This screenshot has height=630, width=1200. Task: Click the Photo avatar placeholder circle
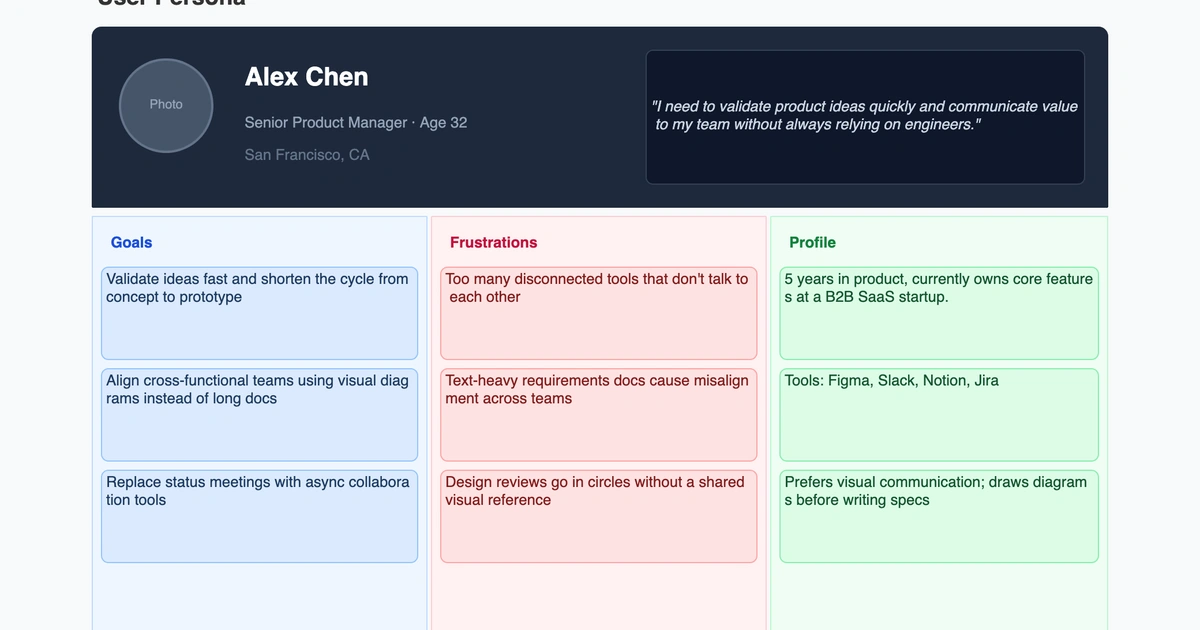coord(166,105)
